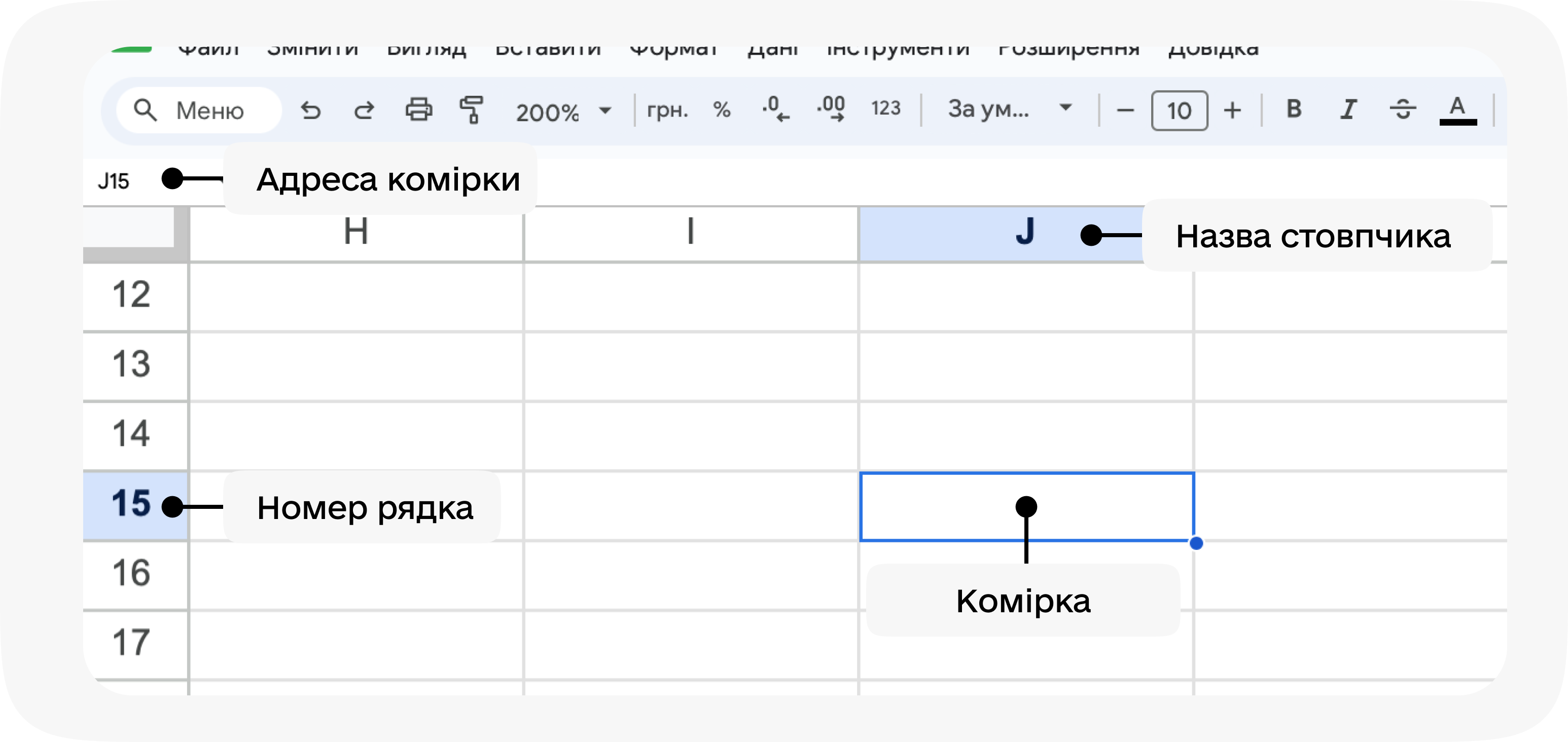Open 123 more number formats
This screenshot has width=1568, height=742.
pyautogui.click(x=885, y=109)
